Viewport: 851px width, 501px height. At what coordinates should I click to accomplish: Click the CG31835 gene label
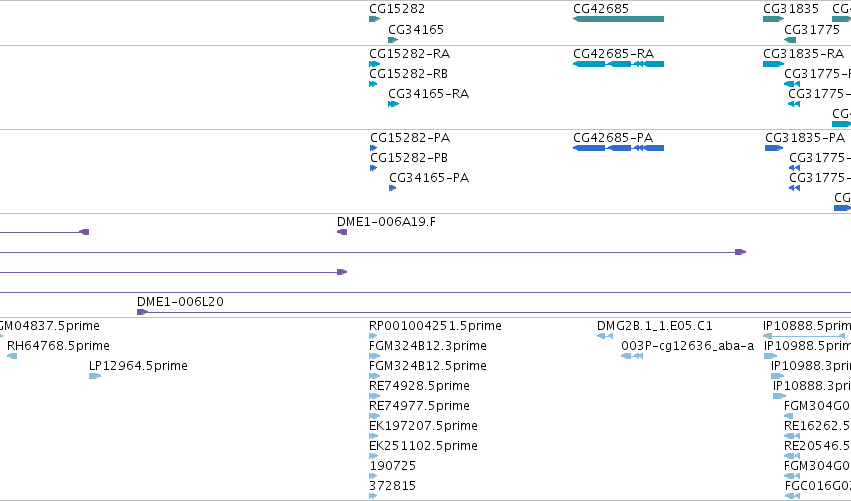click(x=791, y=9)
